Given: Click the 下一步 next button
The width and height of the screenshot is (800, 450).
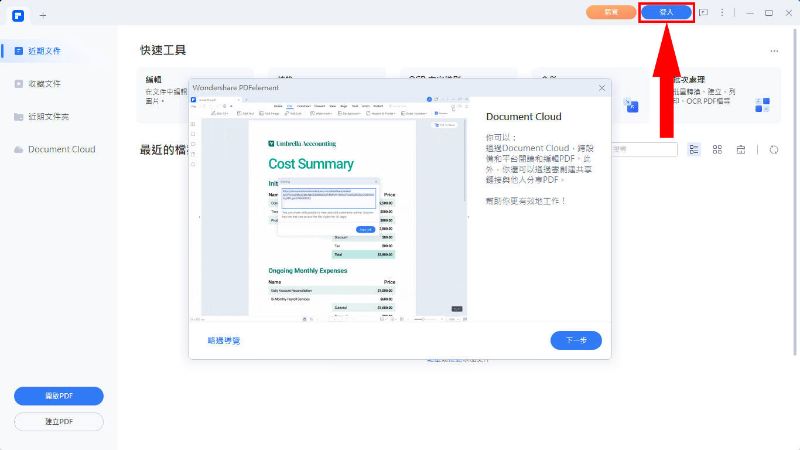Looking at the screenshot, I should [576, 340].
